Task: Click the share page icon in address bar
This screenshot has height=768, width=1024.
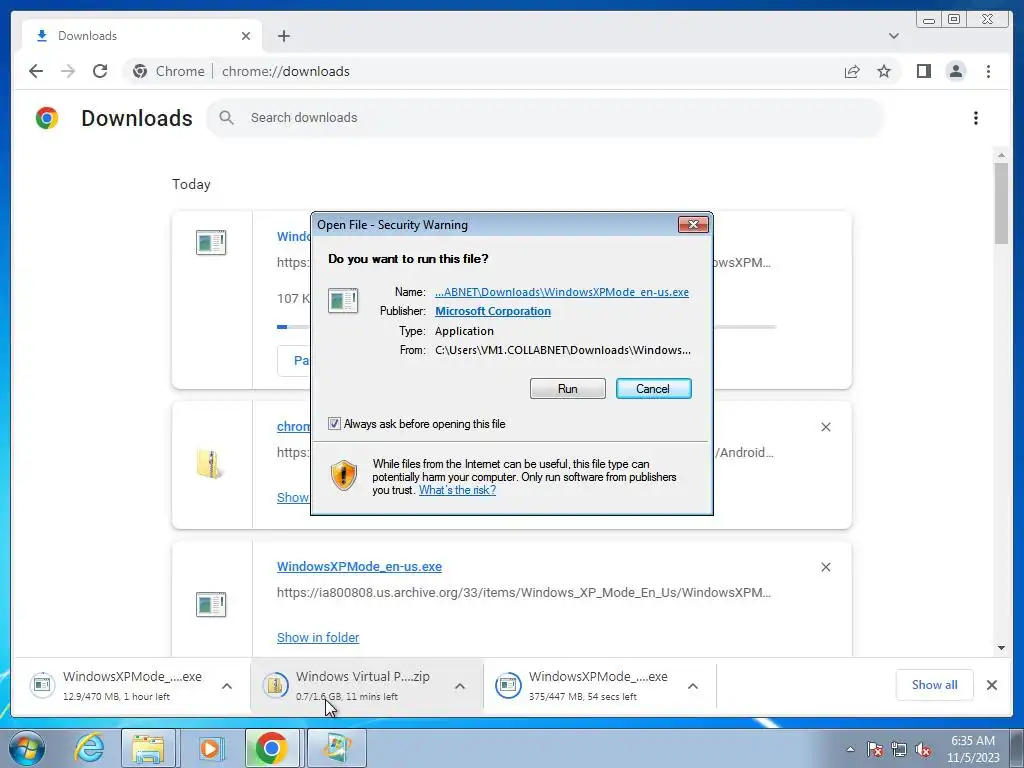Action: 852,71
